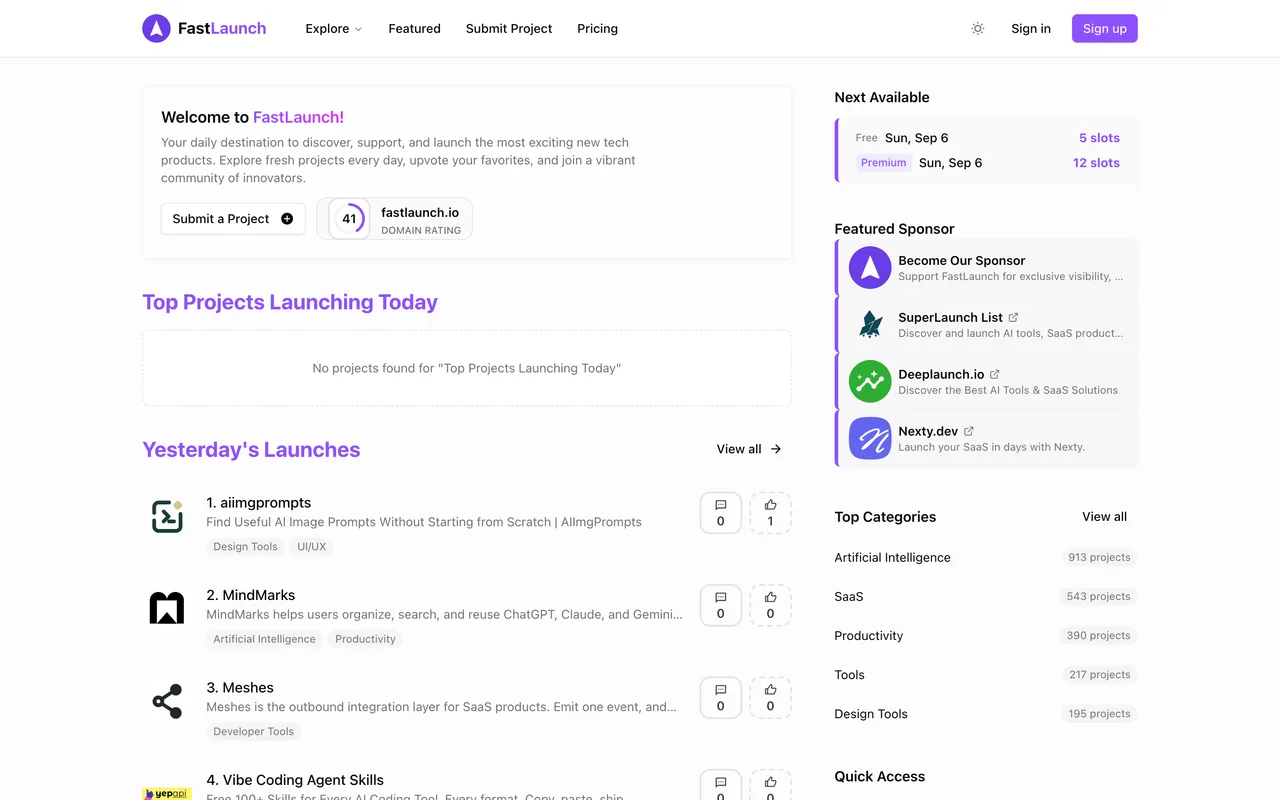Open the 3. Meshes project title
This screenshot has width=1280, height=800.
(240, 688)
